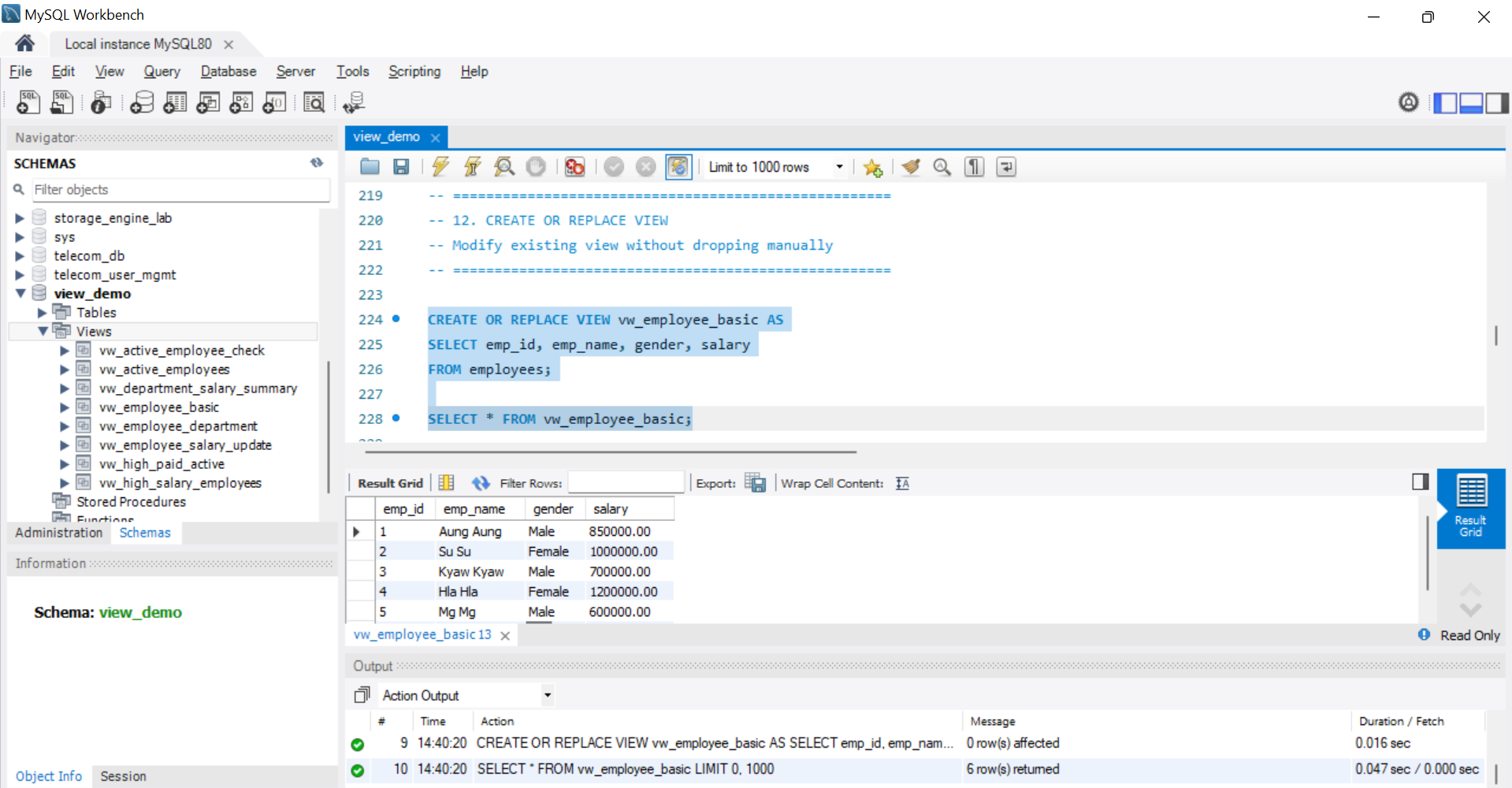1512x788 pixels.
Task: Switch to the Administration tab
Action: point(59,533)
